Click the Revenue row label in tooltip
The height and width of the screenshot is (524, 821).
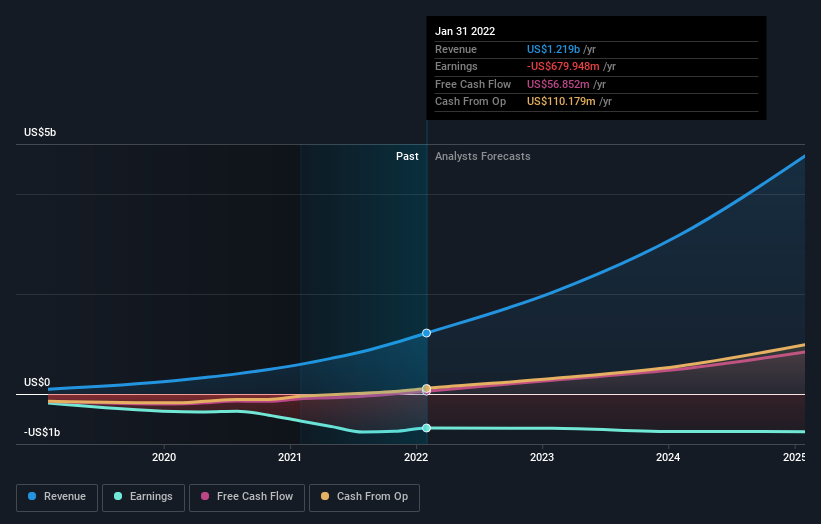456,49
